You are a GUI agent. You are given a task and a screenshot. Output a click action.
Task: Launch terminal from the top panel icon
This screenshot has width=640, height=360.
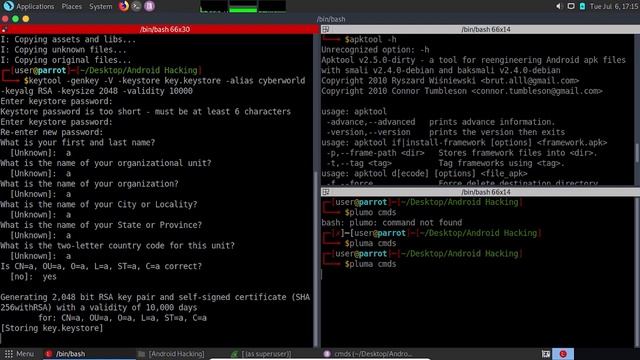137,6
